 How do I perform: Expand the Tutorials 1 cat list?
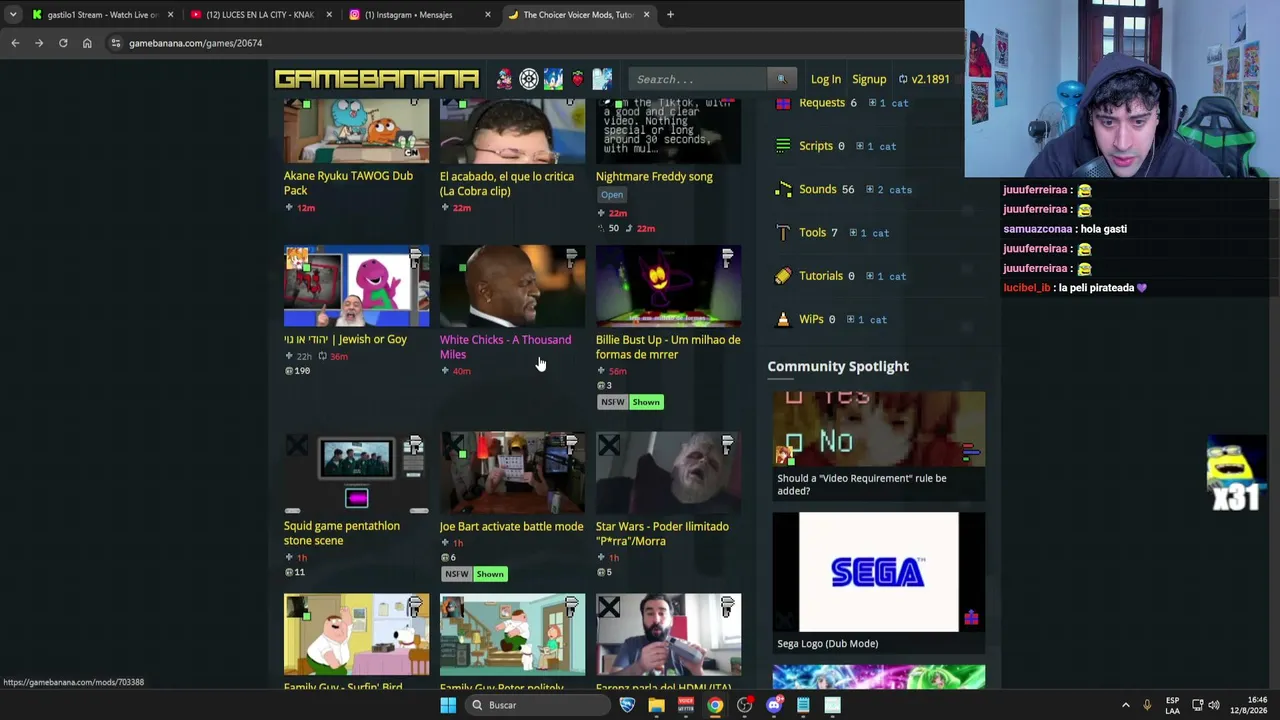886,276
